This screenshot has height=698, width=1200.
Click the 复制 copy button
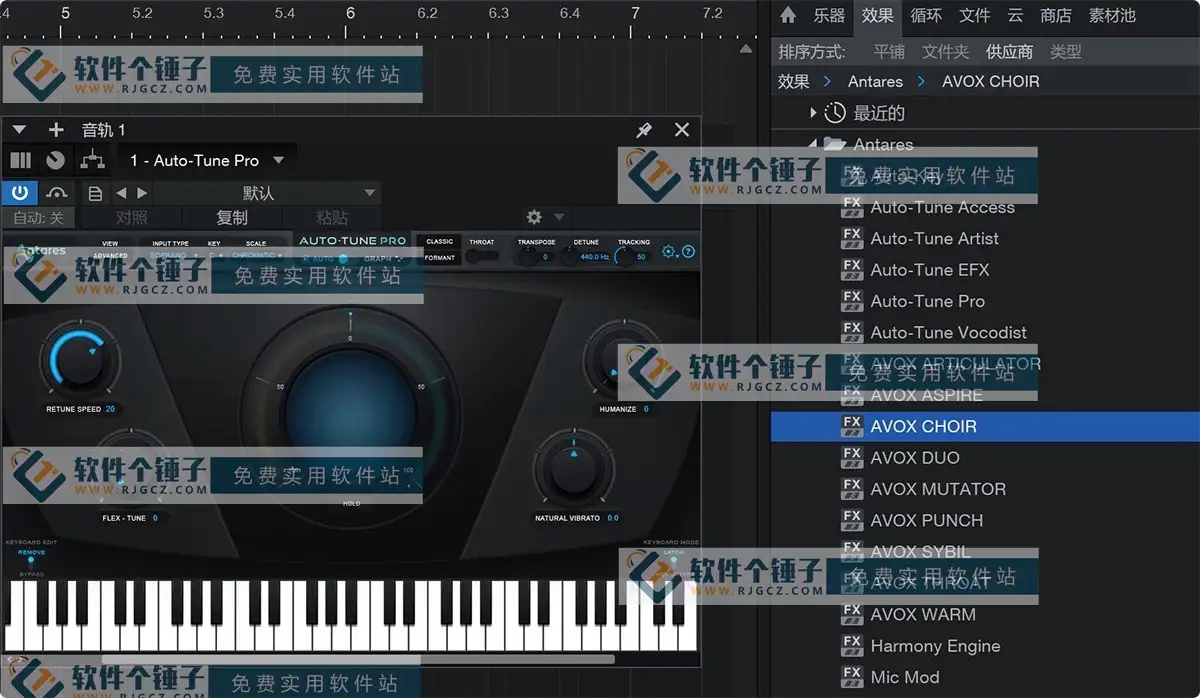(x=232, y=217)
